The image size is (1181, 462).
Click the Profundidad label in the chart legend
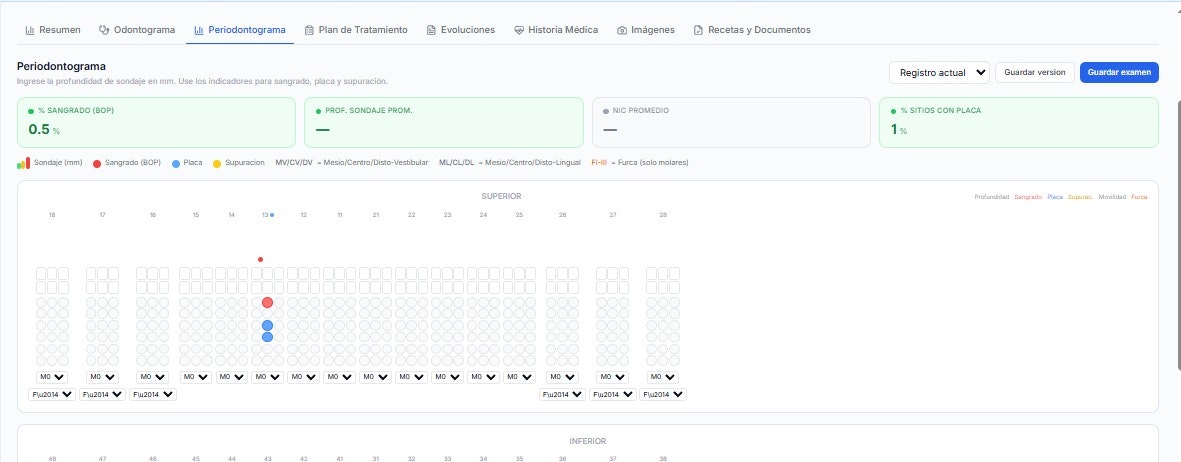point(992,197)
